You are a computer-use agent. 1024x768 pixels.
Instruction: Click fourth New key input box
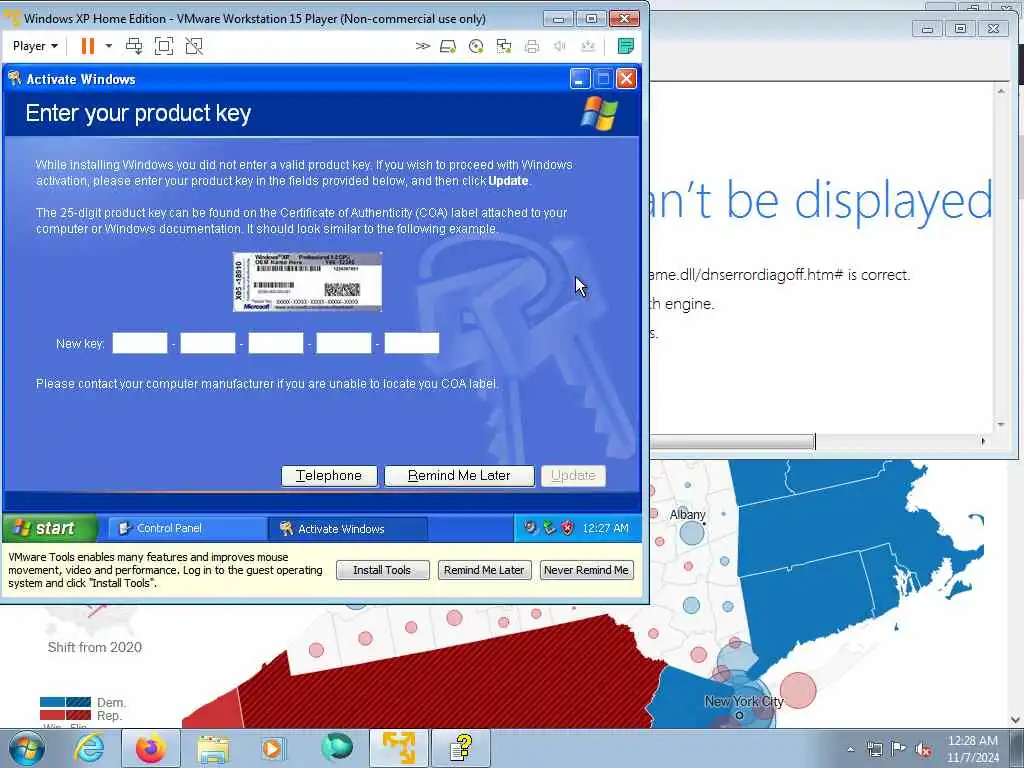[x=344, y=343]
